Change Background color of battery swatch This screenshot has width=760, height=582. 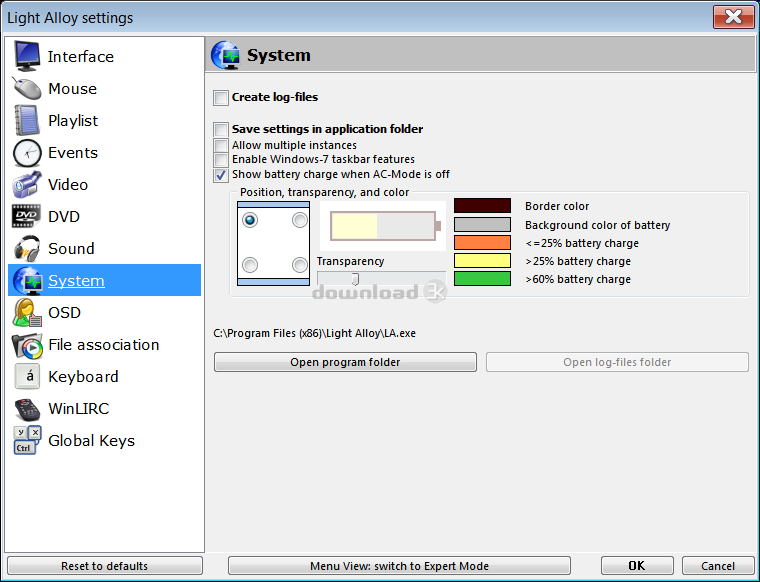click(x=482, y=224)
